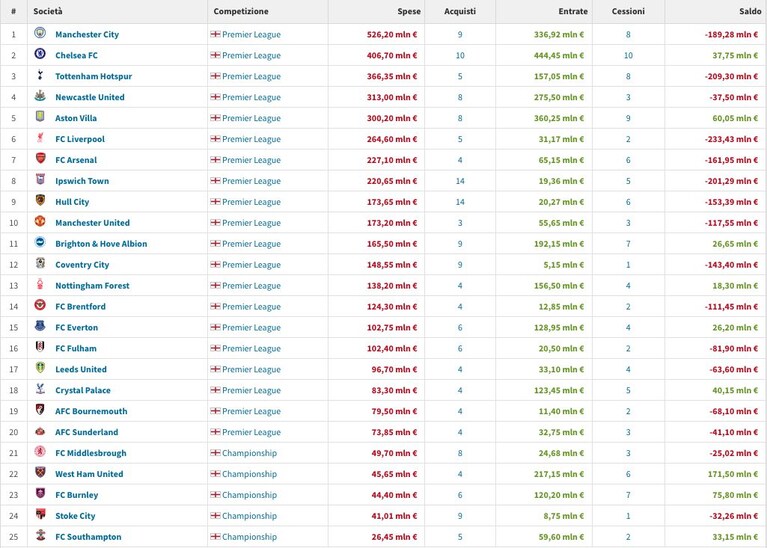This screenshot has height=548, width=767.
Task: Open the West Ham United club link
Action: (89, 474)
